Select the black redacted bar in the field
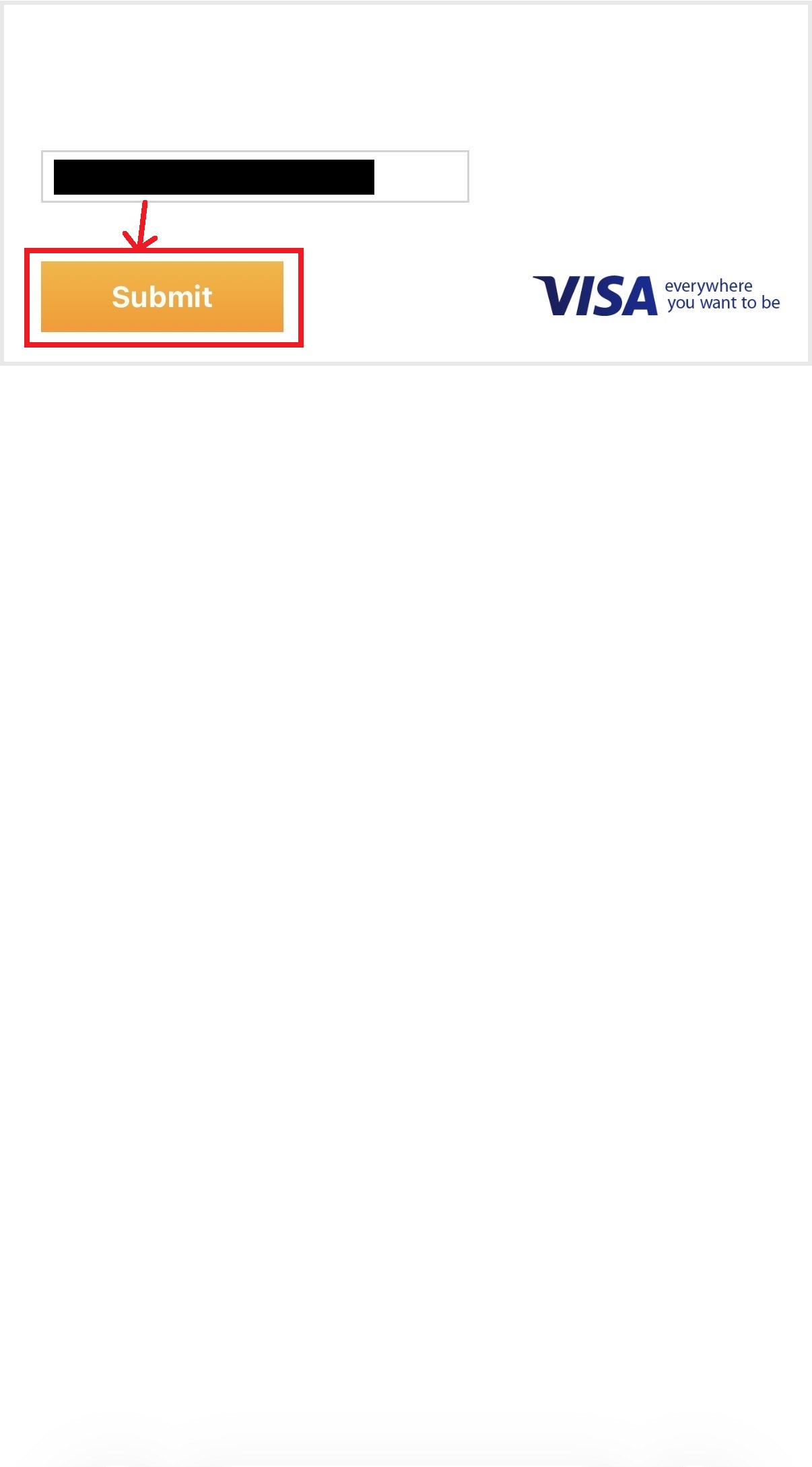The width and height of the screenshot is (812, 1467). [214, 177]
